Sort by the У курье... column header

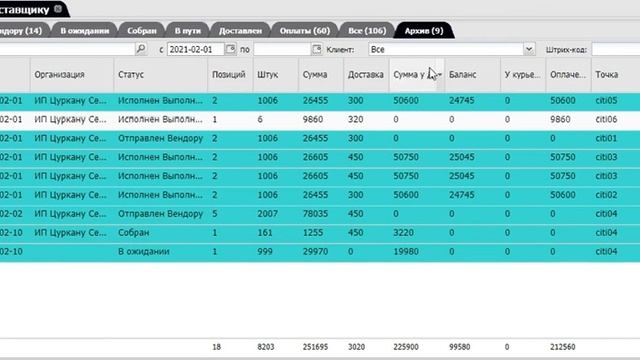pos(523,75)
